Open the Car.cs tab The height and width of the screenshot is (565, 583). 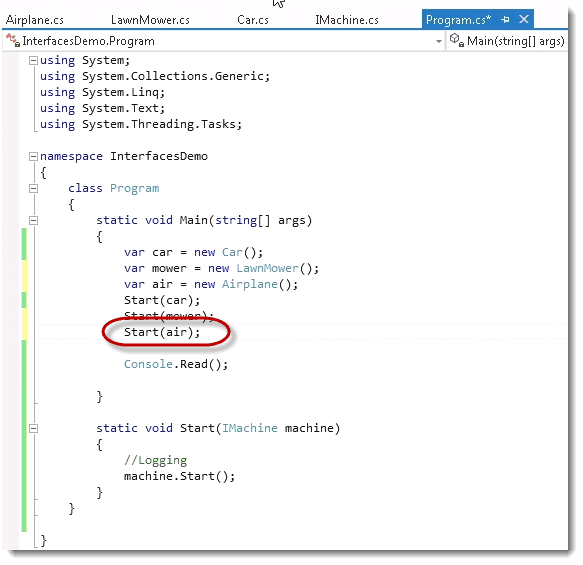253,20
